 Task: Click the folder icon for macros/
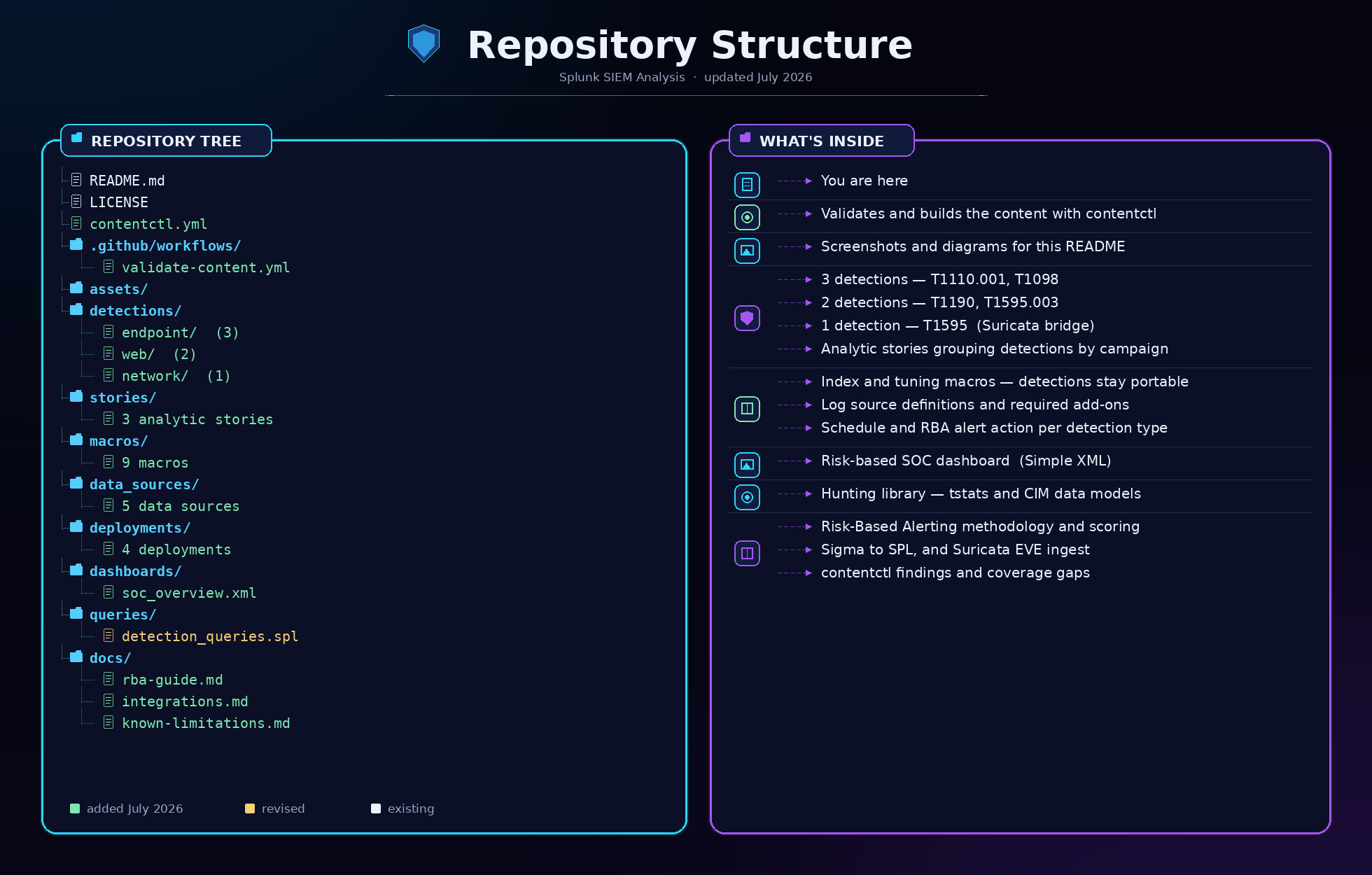point(76,439)
